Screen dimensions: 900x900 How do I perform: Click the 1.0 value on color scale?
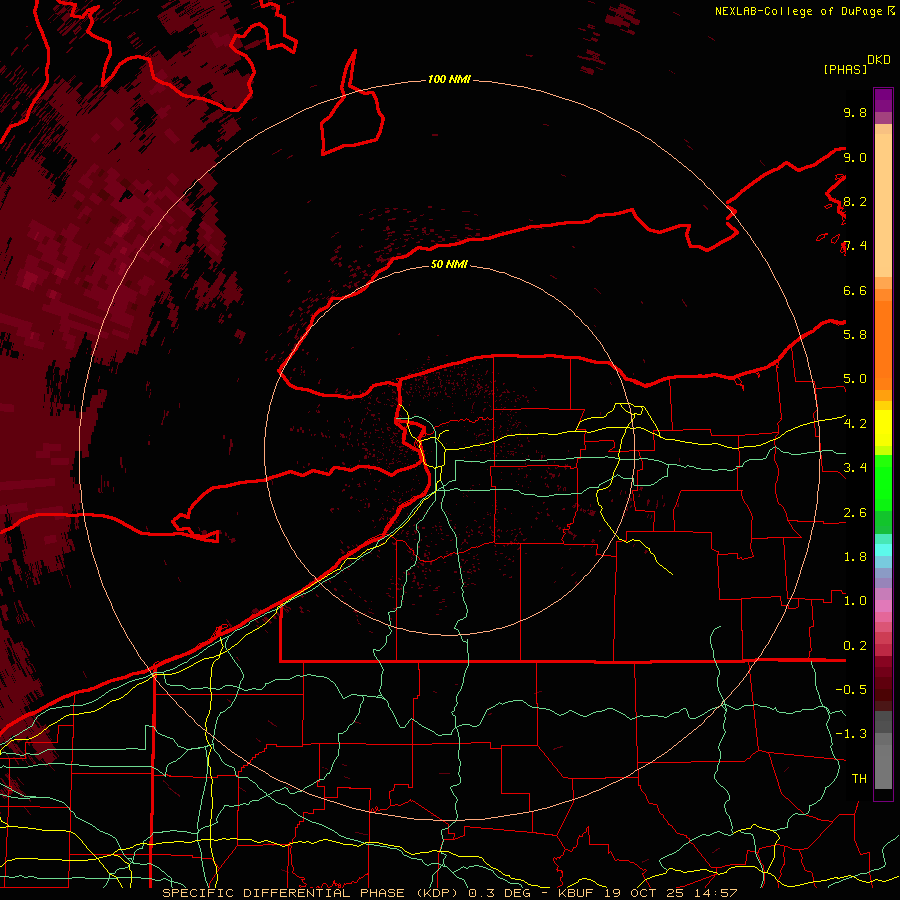pyautogui.click(x=855, y=600)
